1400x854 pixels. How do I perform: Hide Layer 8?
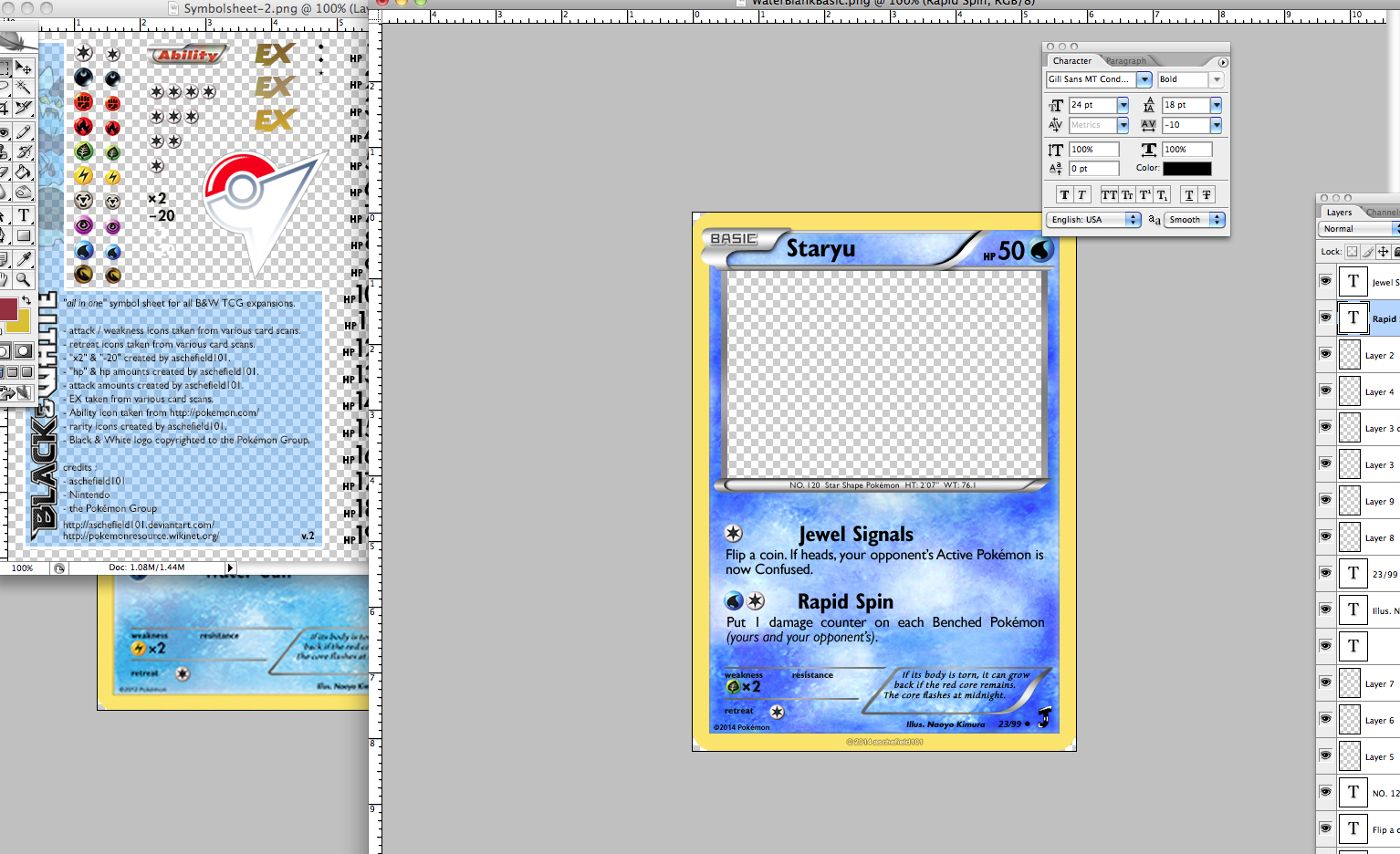coord(1325,536)
